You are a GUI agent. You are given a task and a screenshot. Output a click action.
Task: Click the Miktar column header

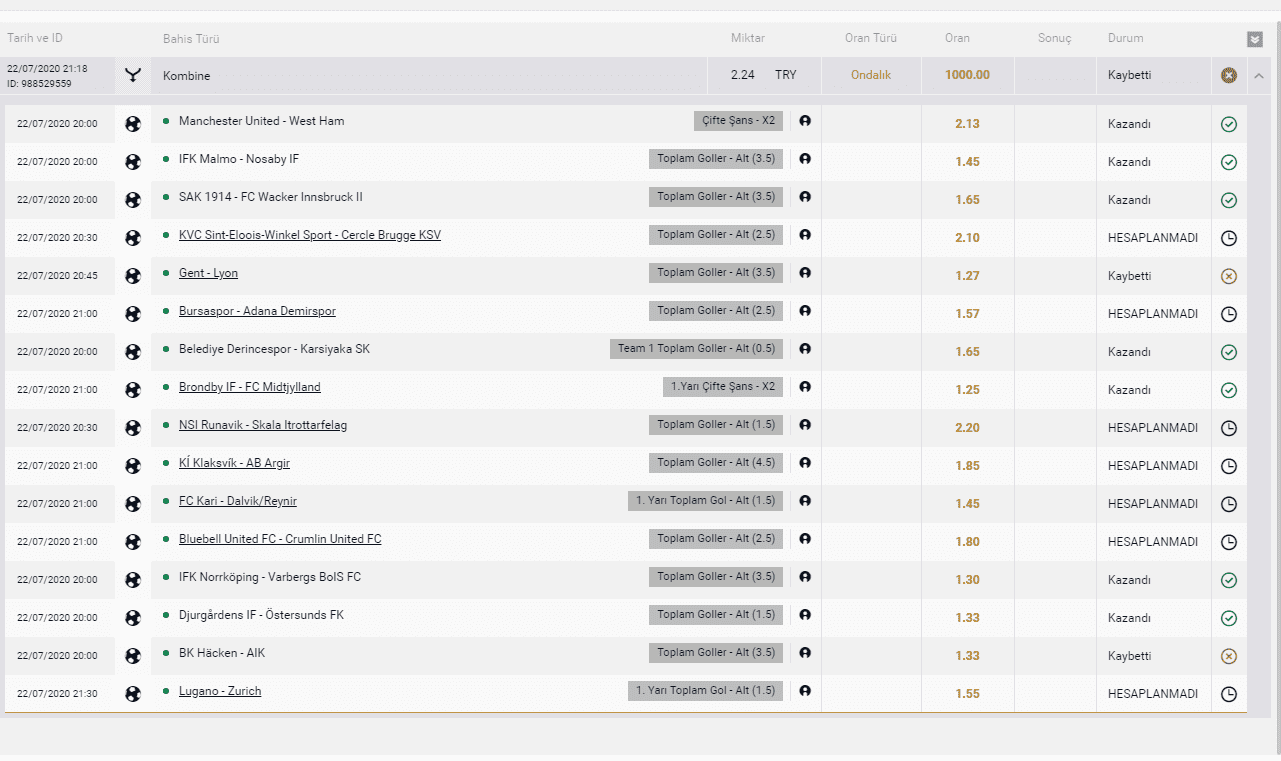point(748,38)
